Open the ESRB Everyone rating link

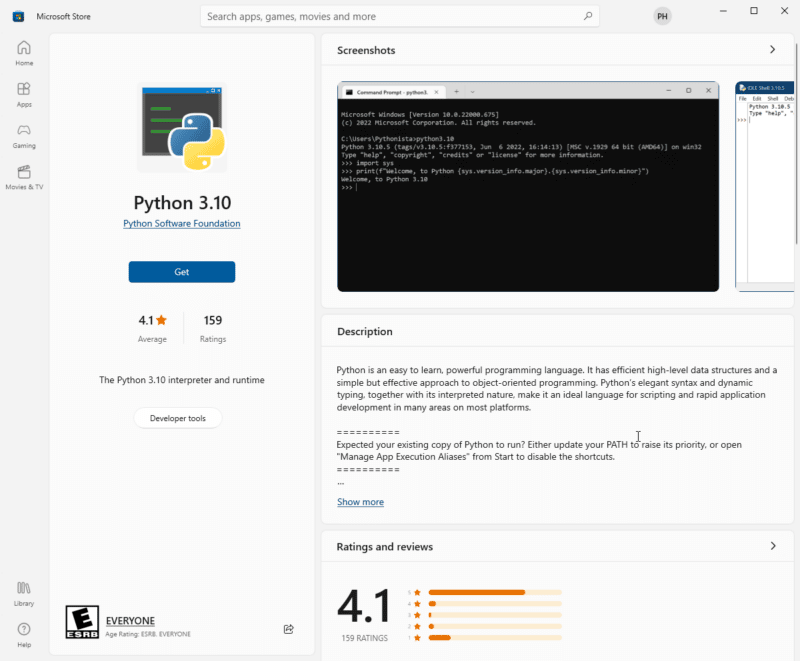tap(130, 621)
